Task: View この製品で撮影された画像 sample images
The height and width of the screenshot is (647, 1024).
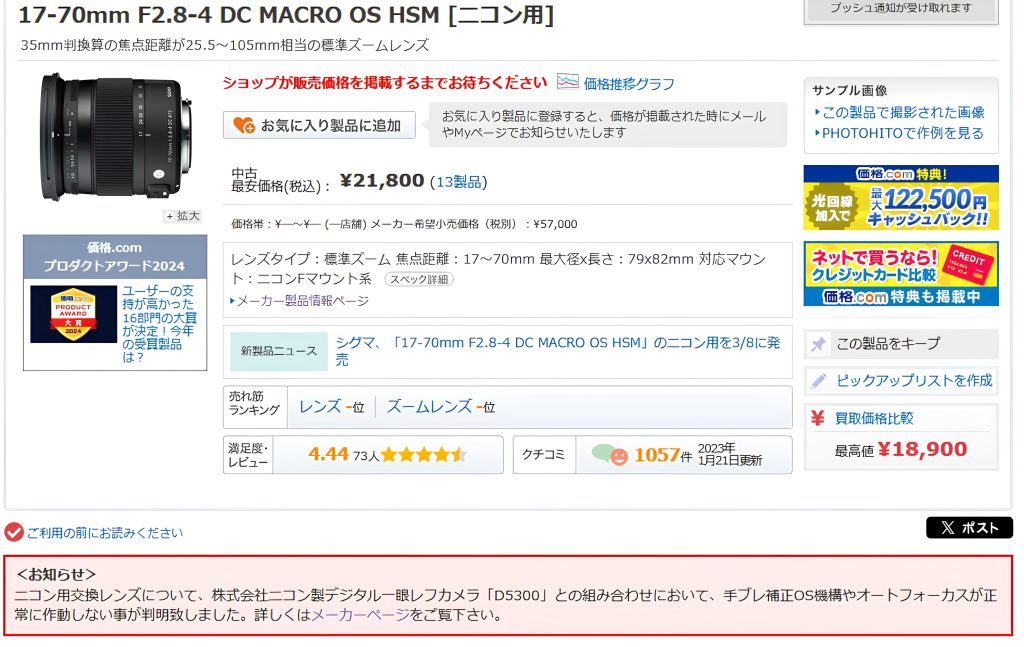Action: pos(903,112)
